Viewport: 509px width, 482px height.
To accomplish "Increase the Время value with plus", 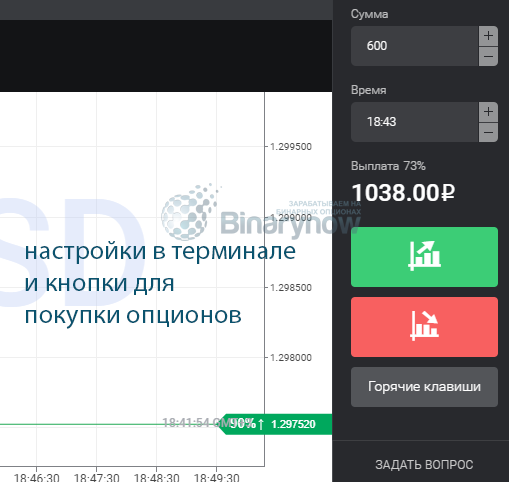I will pos(488,112).
